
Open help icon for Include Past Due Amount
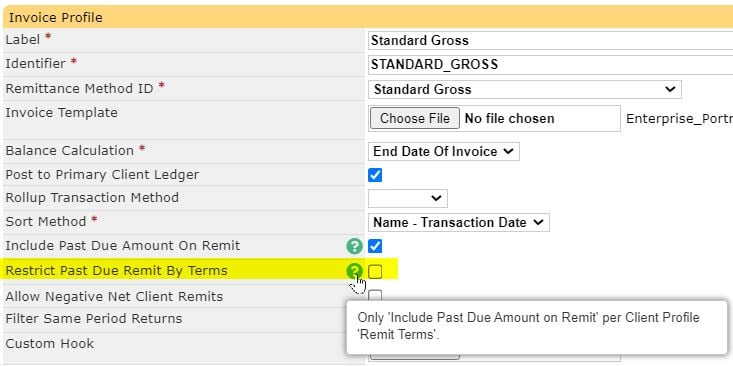pos(354,246)
